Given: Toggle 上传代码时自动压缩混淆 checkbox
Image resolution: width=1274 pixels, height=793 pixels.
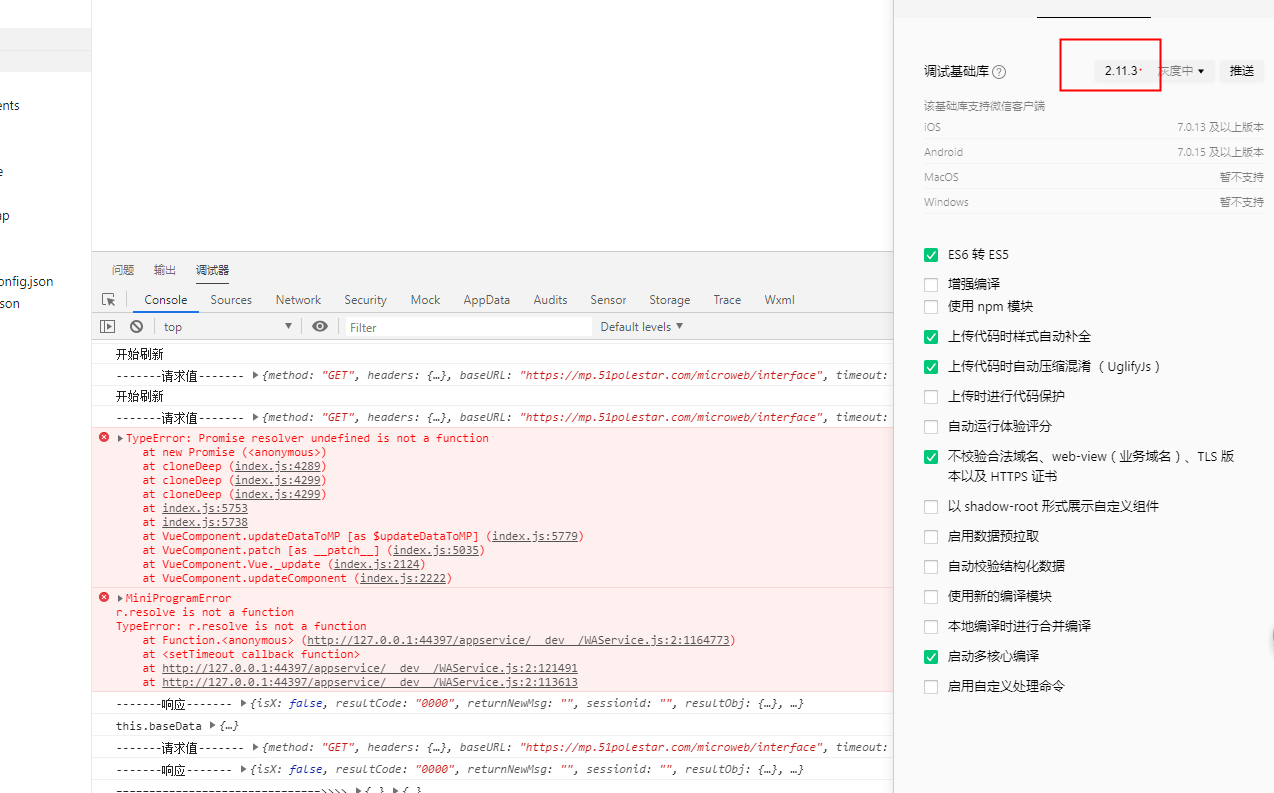Looking at the screenshot, I should [931, 367].
